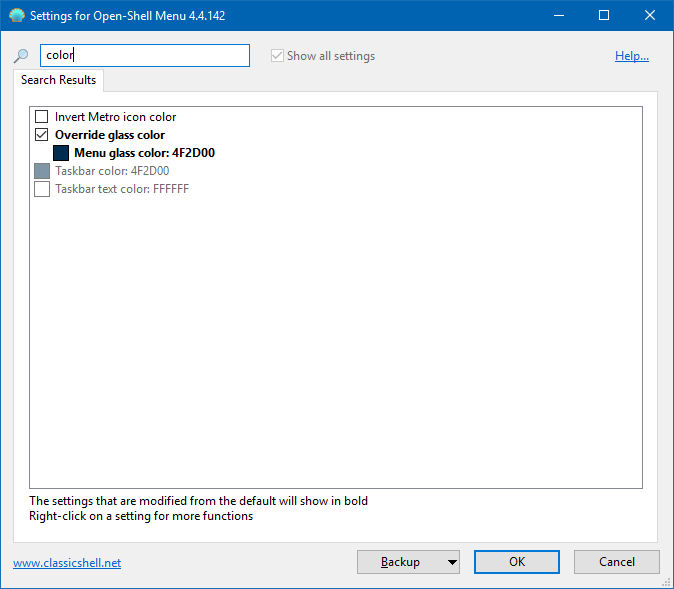Viewport: 674px width, 589px height.
Task: Switch to the Search Results tab
Action: 58,80
